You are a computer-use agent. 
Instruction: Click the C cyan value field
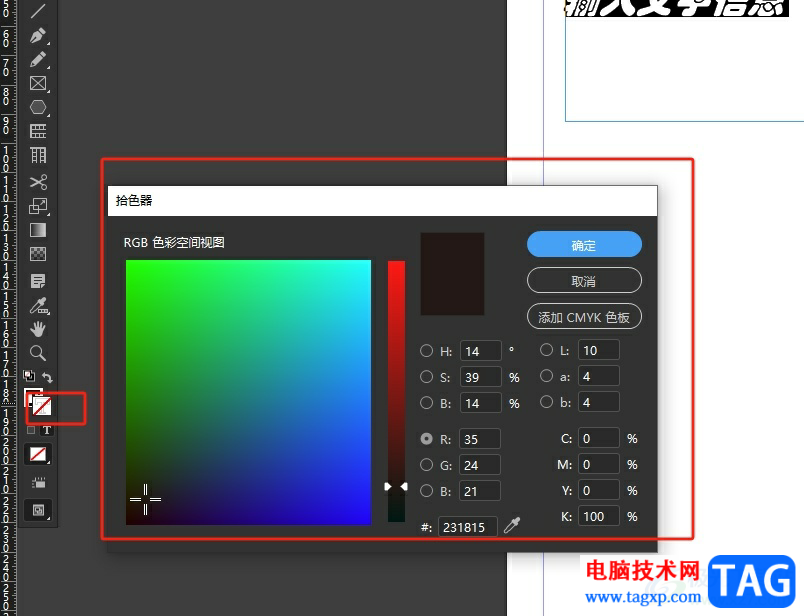(599, 438)
